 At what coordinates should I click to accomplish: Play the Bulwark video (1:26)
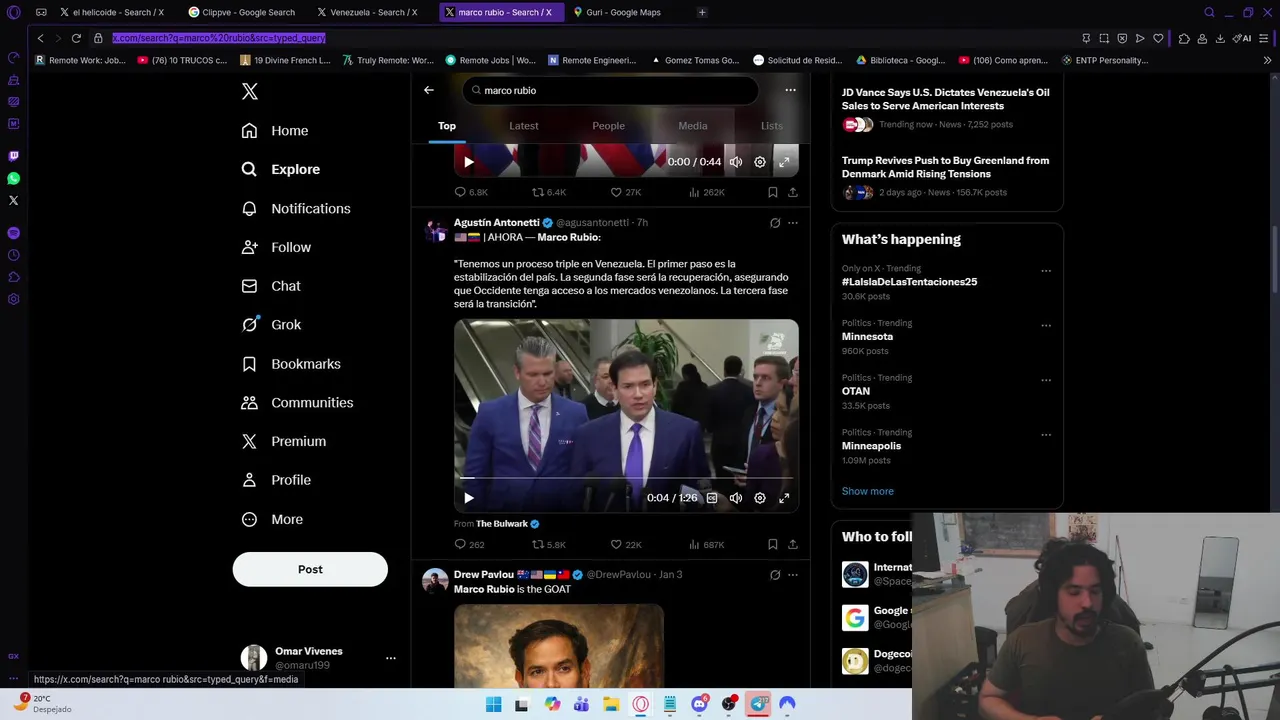pos(469,498)
